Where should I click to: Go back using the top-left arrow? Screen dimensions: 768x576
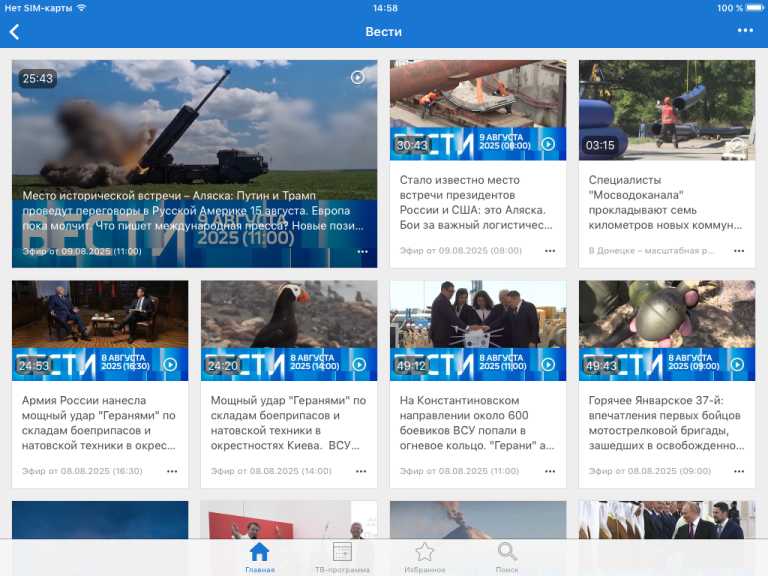pyautogui.click(x=14, y=32)
